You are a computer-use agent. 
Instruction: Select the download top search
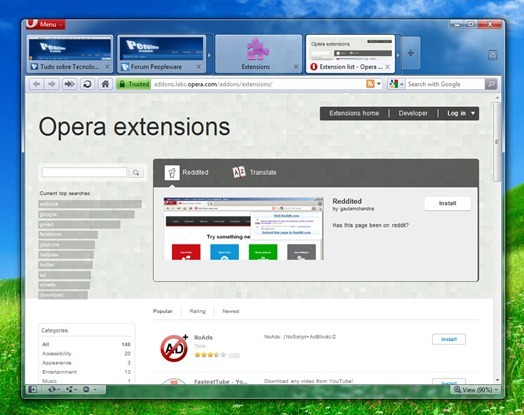point(63,295)
